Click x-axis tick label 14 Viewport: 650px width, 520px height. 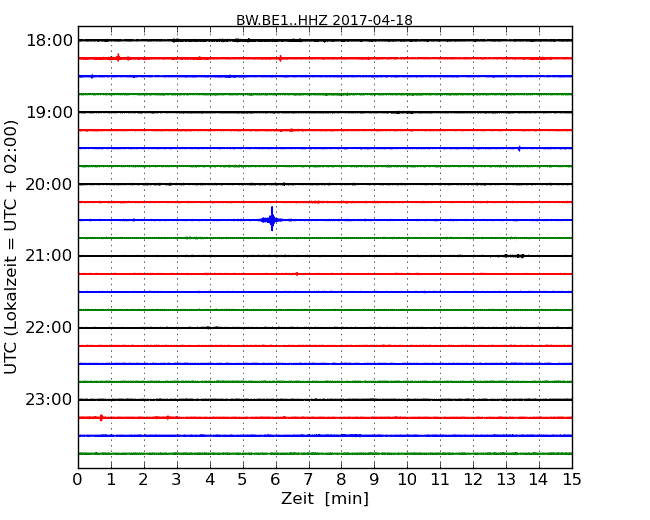538,480
